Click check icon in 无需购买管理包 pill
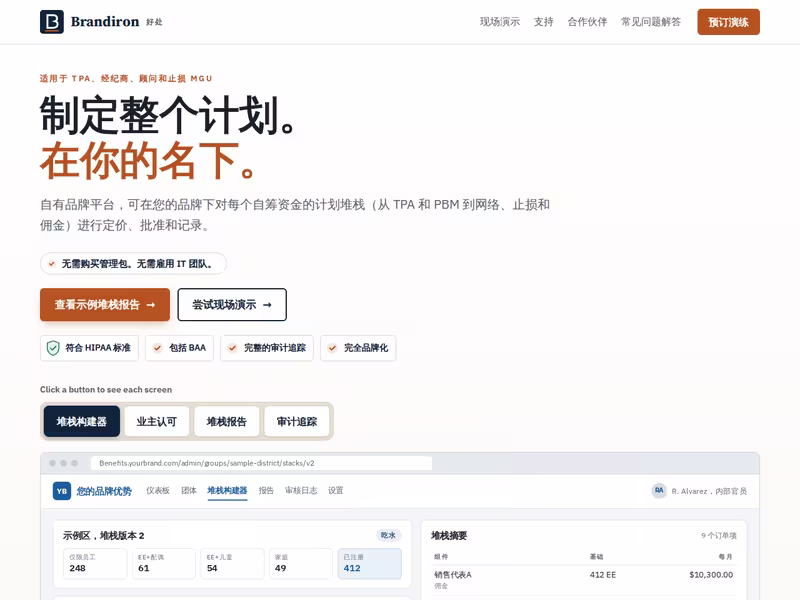This screenshot has height=600, width=800. [x=52, y=264]
